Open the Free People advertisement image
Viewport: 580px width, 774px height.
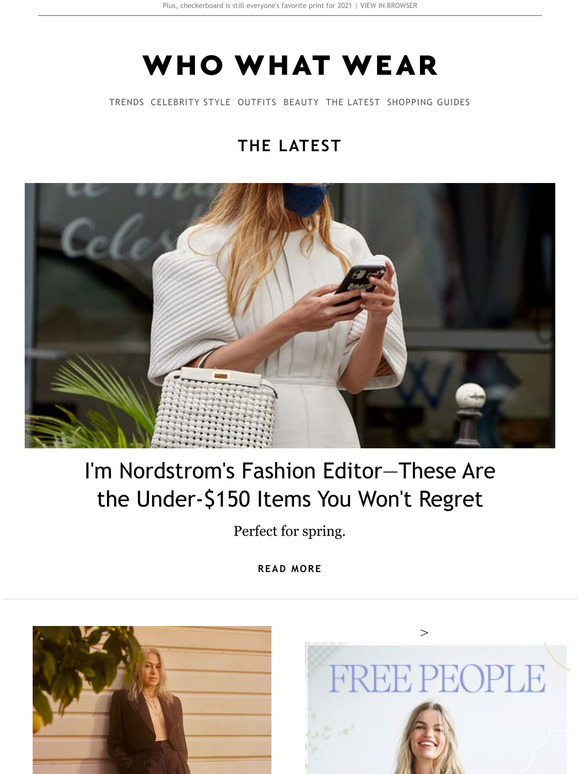point(436,708)
